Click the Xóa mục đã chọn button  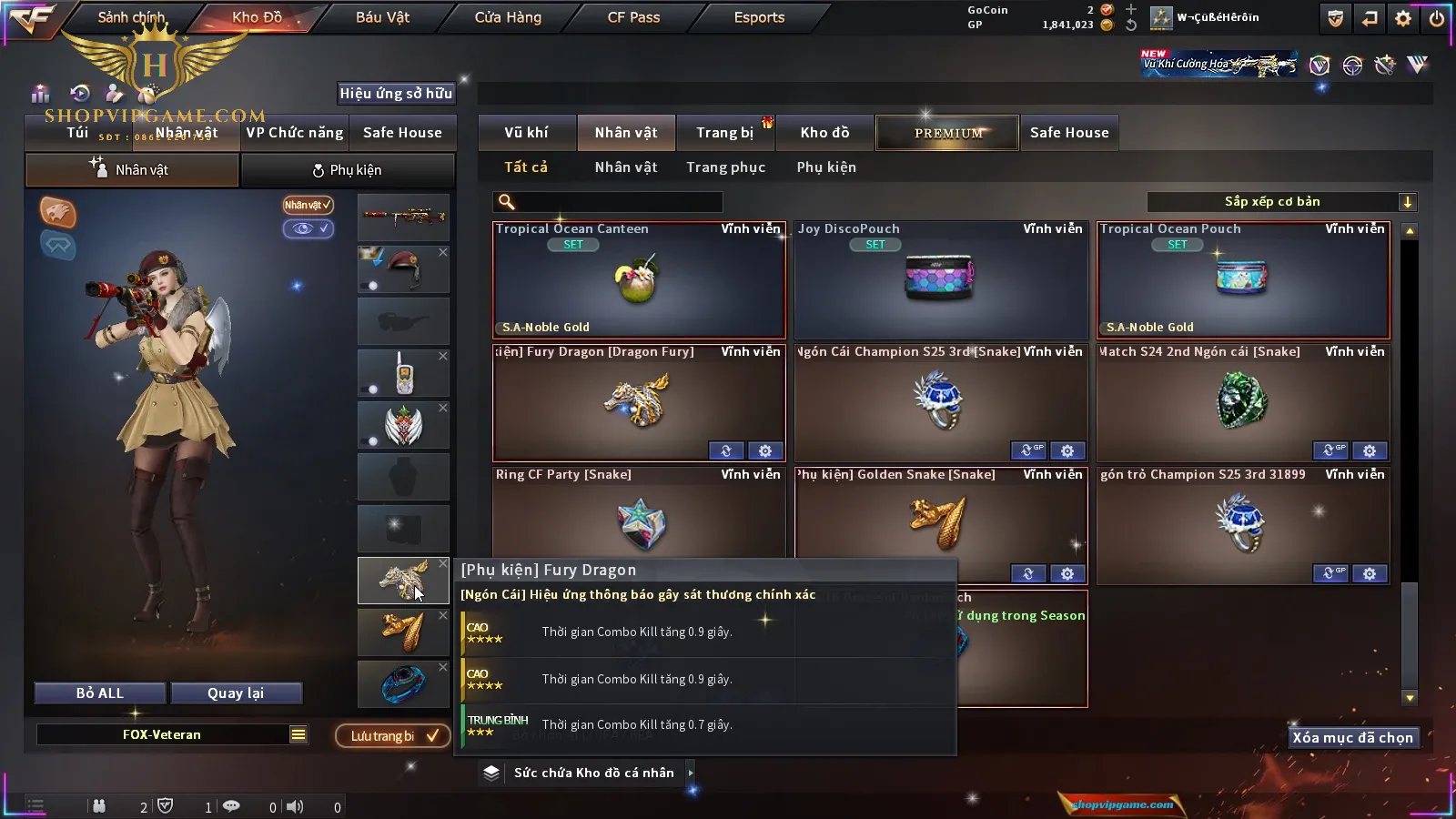pyautogui.click(x=1353, y=737)
